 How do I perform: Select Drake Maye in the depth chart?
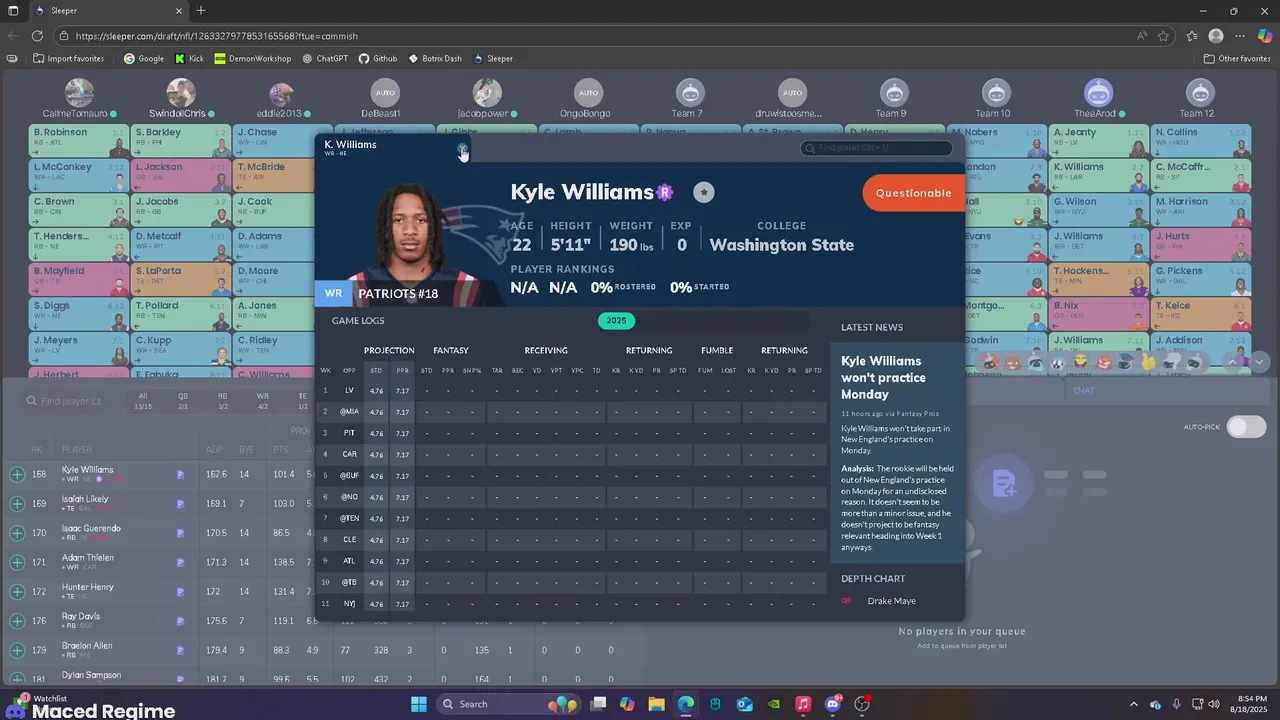891,601
